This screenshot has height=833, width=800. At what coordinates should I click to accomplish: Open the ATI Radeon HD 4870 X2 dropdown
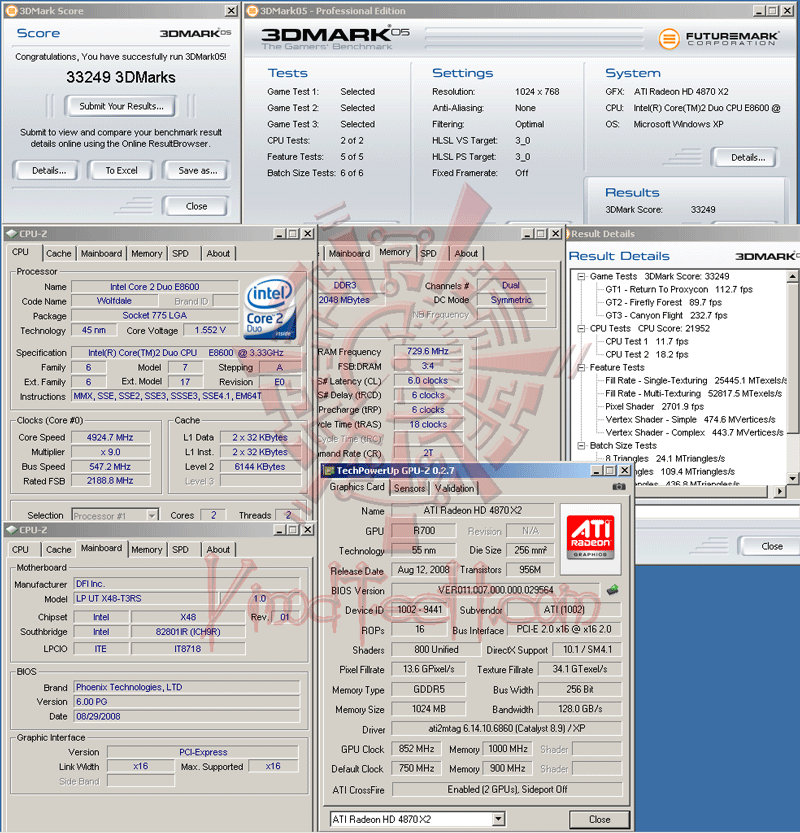[498, 819]
